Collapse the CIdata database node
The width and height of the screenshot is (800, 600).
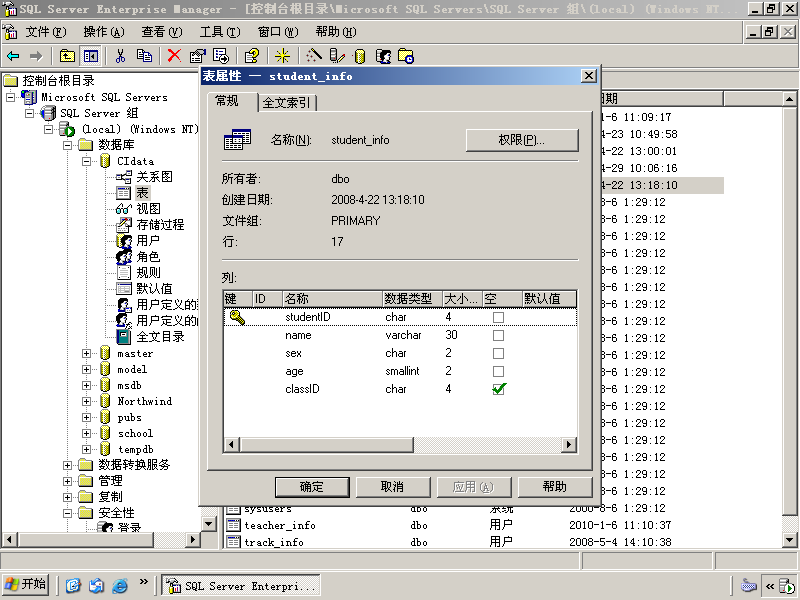pyautogui.click(x=86, y=161)
